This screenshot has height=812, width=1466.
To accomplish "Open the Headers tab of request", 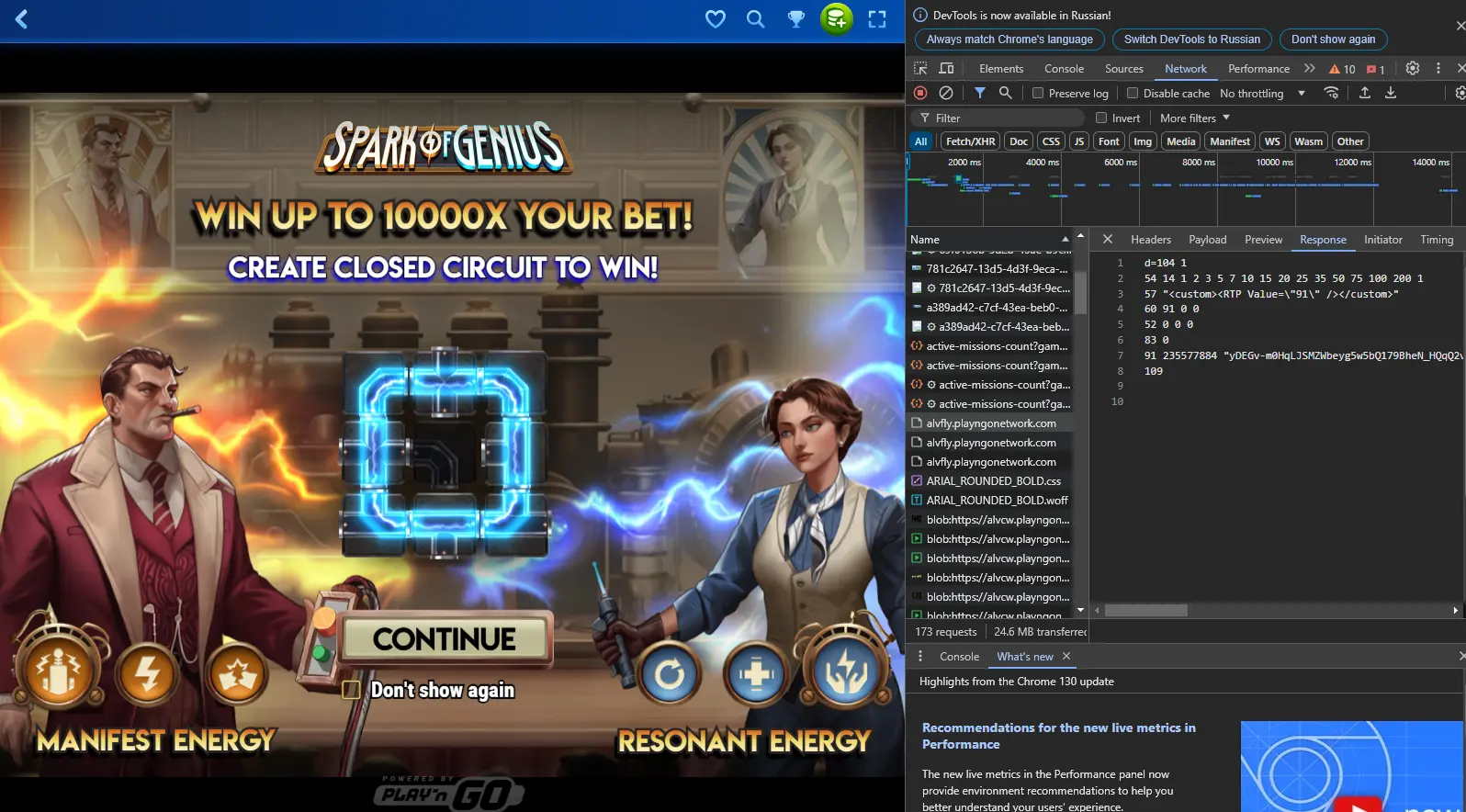I will click(x=1151, y=240).
